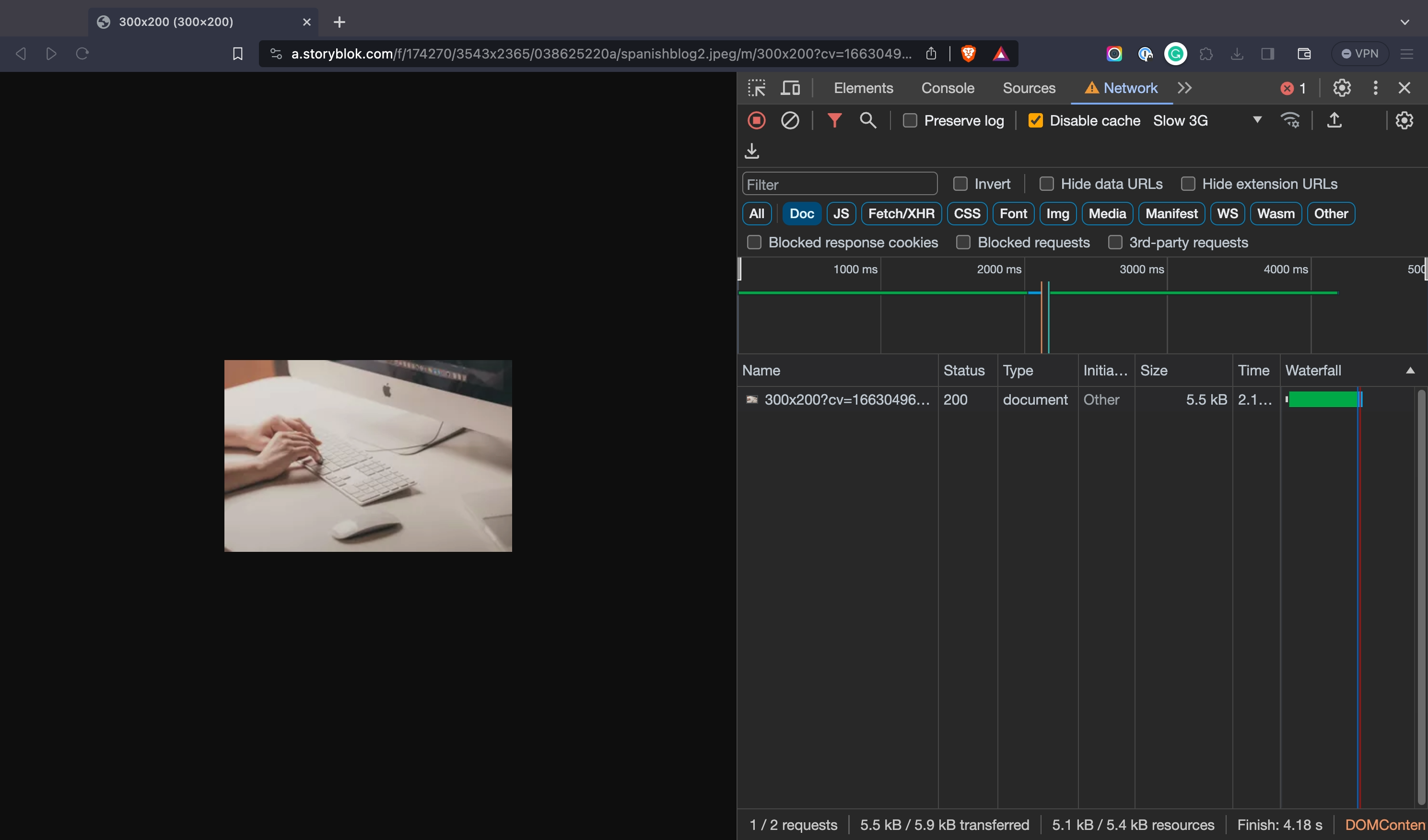This screenshot has width=1428, height=840.
Task: Open the Slow 3G throttling dropdown
Action: coord(1207,121)
